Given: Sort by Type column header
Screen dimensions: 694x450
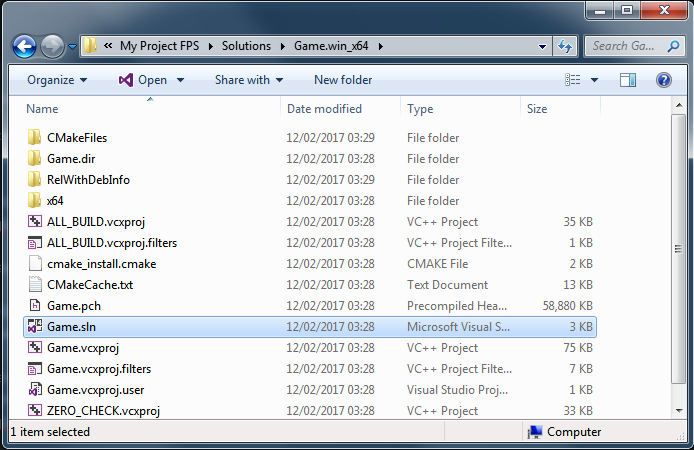Looking at the screenshot, I should click(x=420, y=109).
